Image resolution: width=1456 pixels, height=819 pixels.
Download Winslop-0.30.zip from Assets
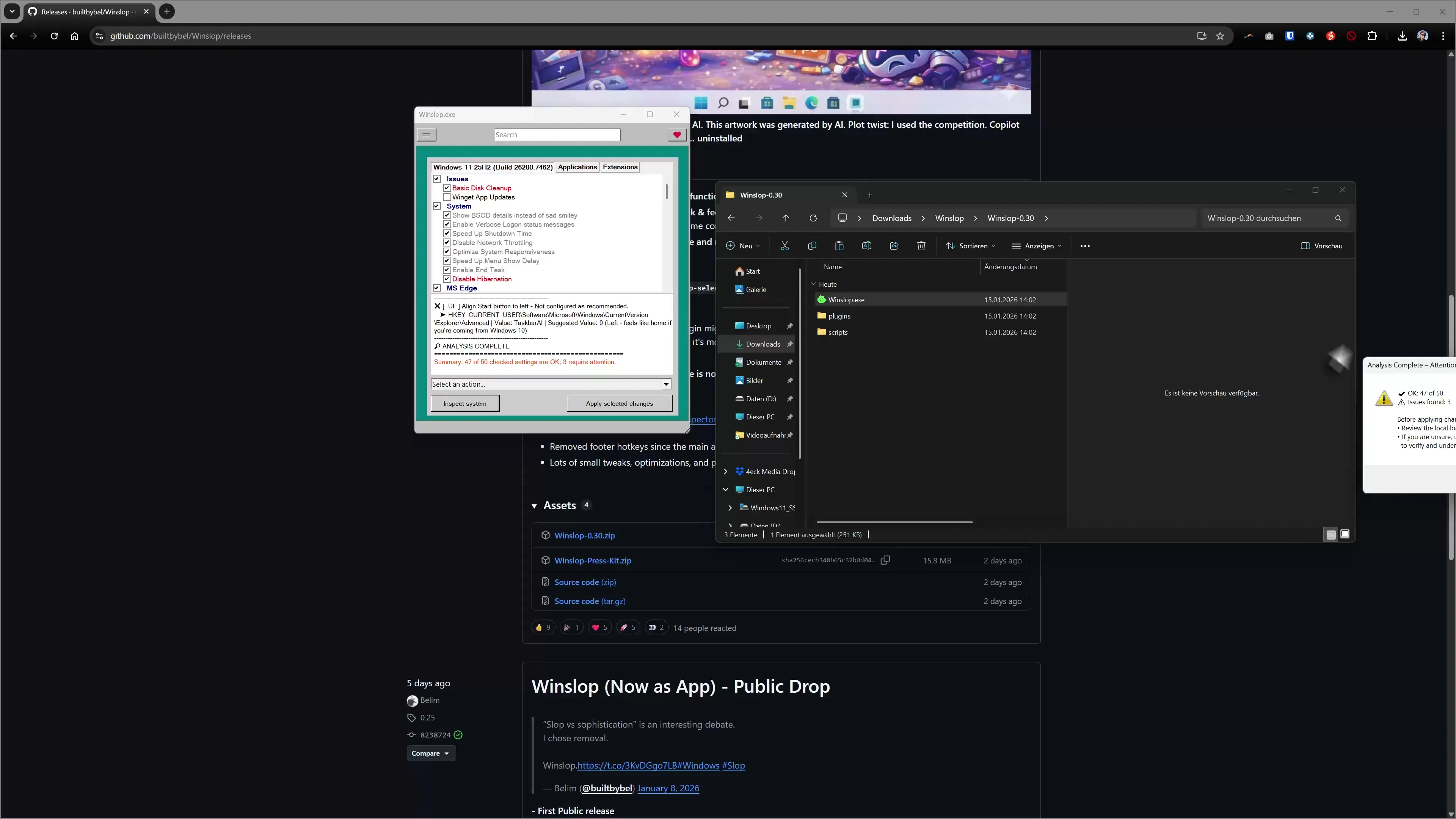(x=585, y=535)
